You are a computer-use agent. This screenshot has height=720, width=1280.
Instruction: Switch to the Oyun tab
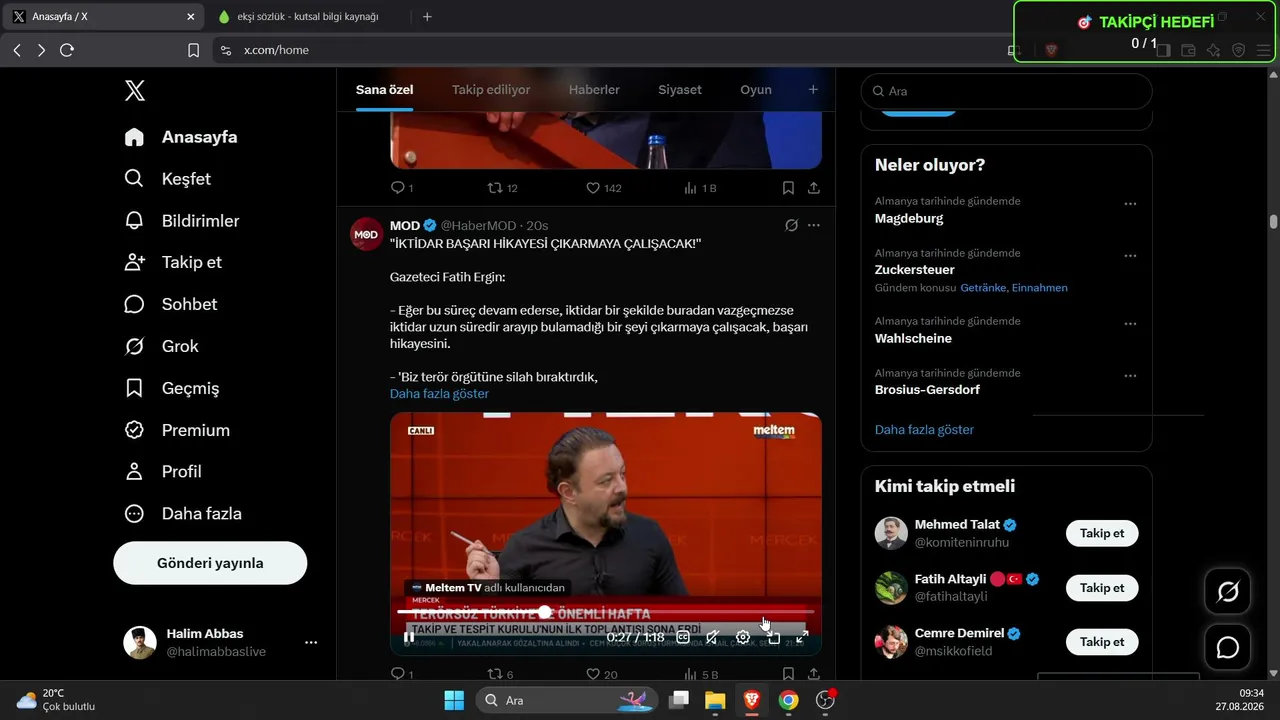coord(756,90)
